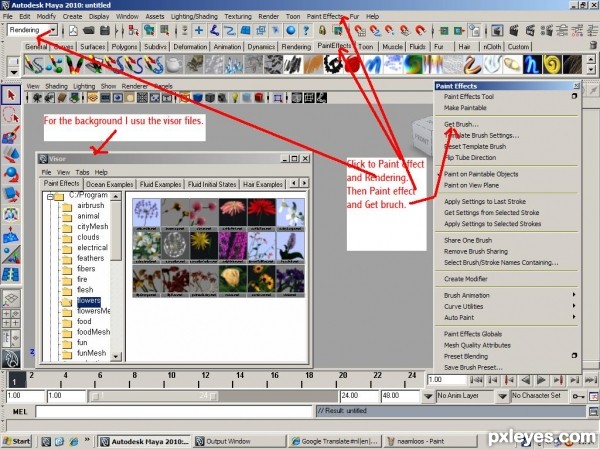
Task: Click the plus snap icon in status line
Action: pos(199,30)
